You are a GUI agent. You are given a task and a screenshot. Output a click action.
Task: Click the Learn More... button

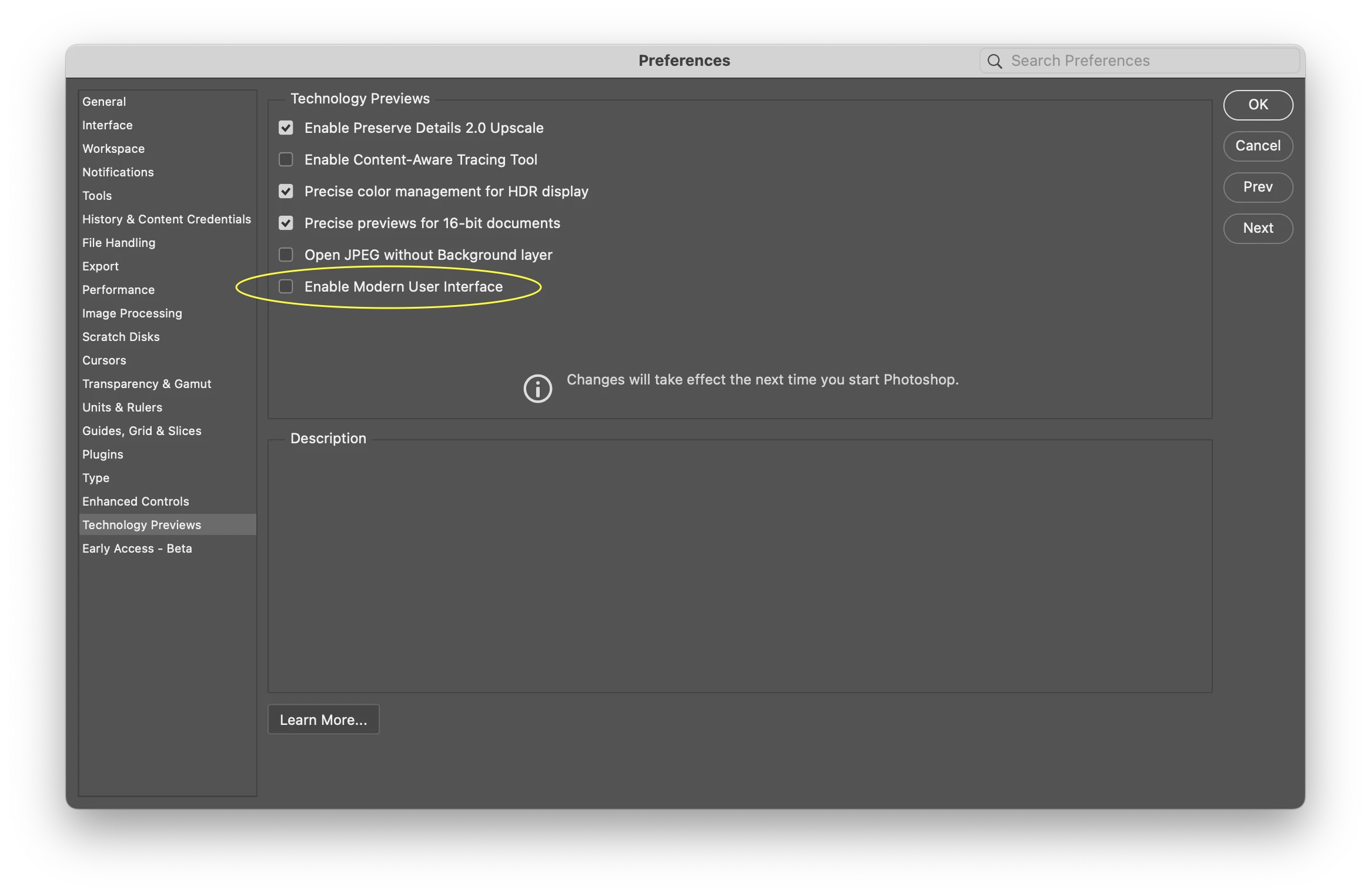tap(323, 720)
